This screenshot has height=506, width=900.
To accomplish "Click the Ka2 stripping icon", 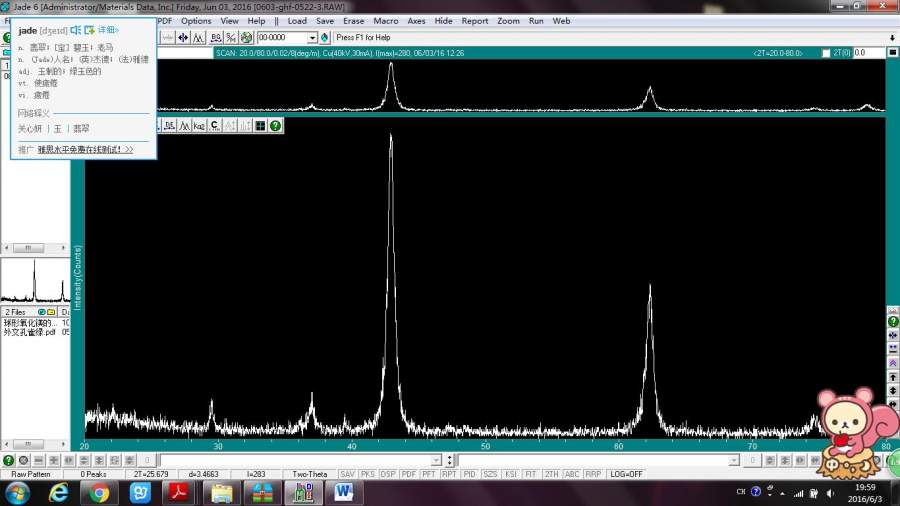I will coord(199,125).
